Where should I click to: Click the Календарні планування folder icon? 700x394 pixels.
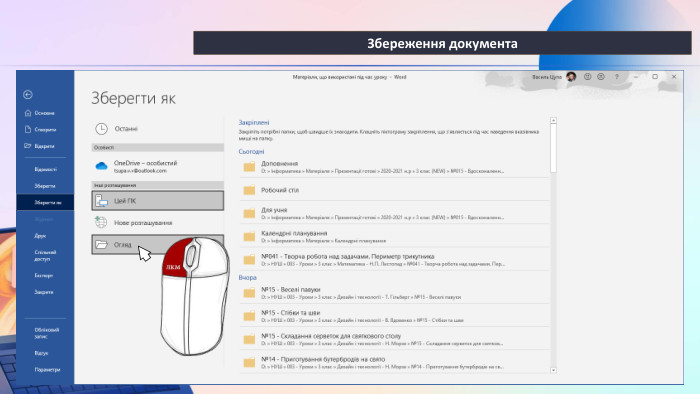[x=249, y=236]
